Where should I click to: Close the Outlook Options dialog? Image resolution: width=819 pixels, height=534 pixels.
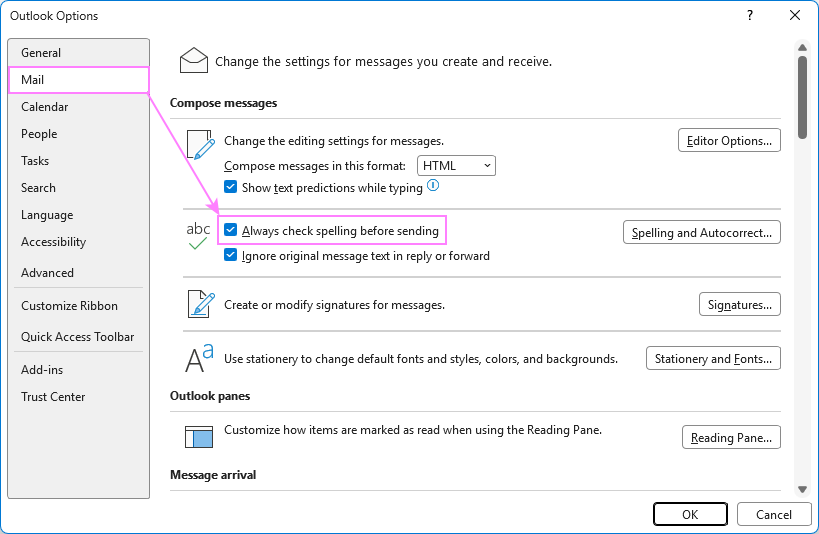pos(794,15)
